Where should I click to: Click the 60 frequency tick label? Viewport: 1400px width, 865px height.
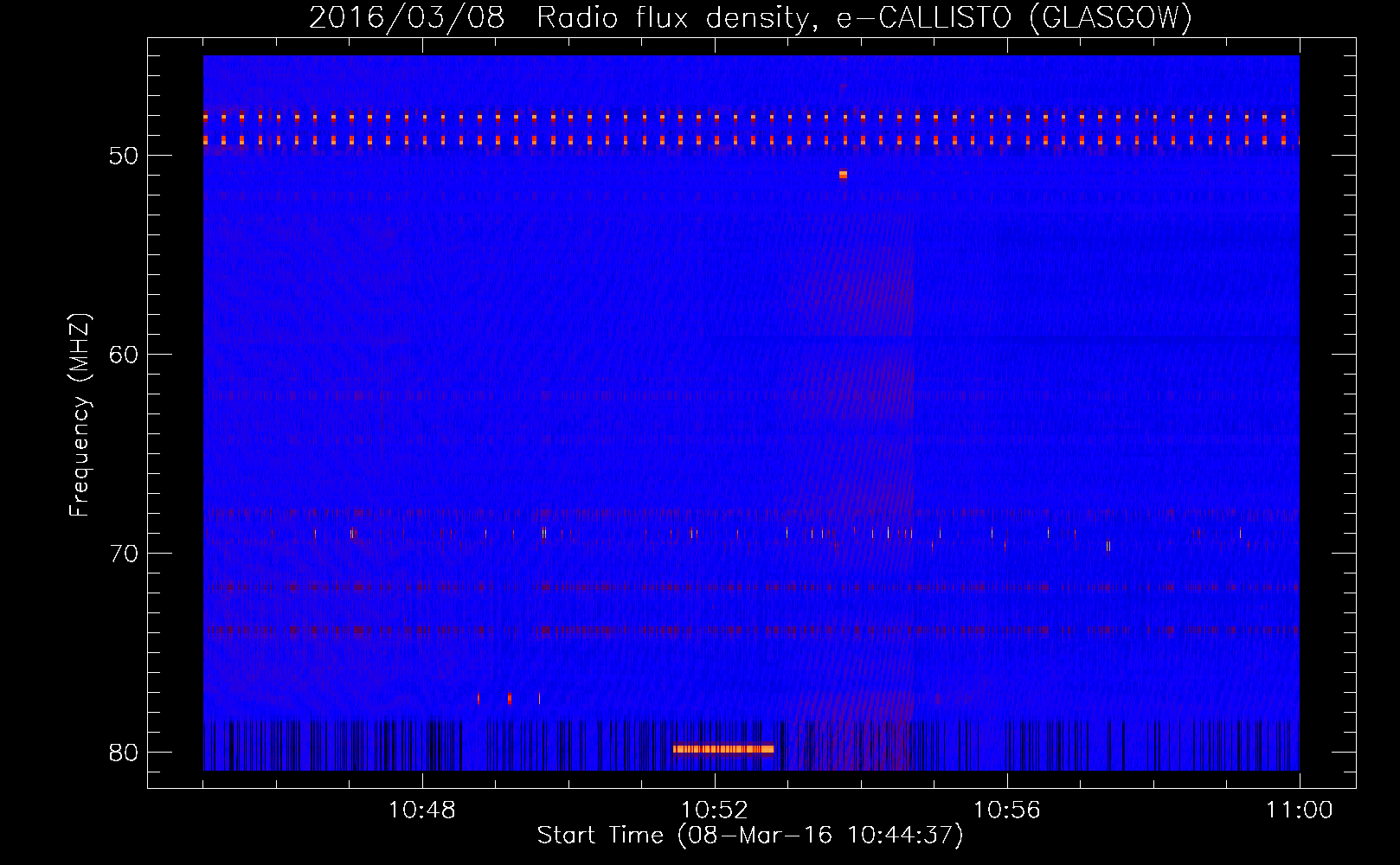124,355
